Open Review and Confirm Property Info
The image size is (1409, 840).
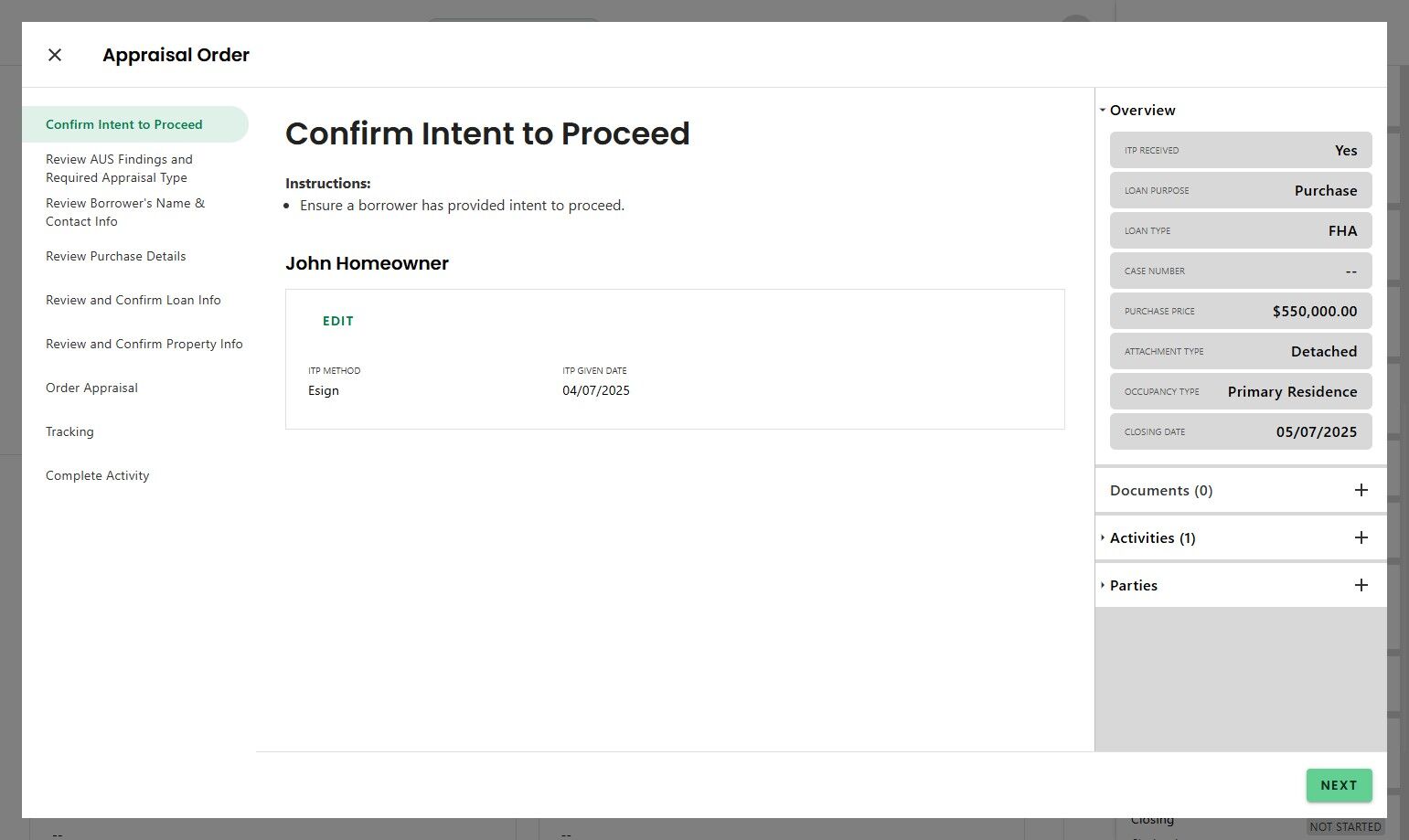coord(144,344)
